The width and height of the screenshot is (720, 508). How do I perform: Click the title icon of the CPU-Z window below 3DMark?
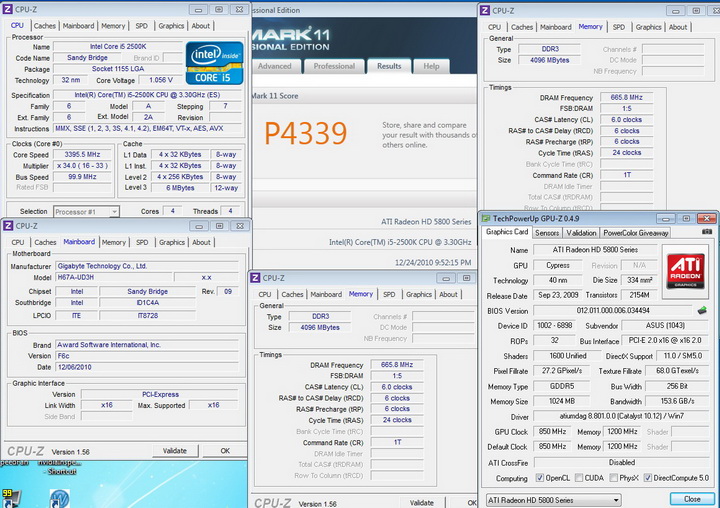[255, 278]
